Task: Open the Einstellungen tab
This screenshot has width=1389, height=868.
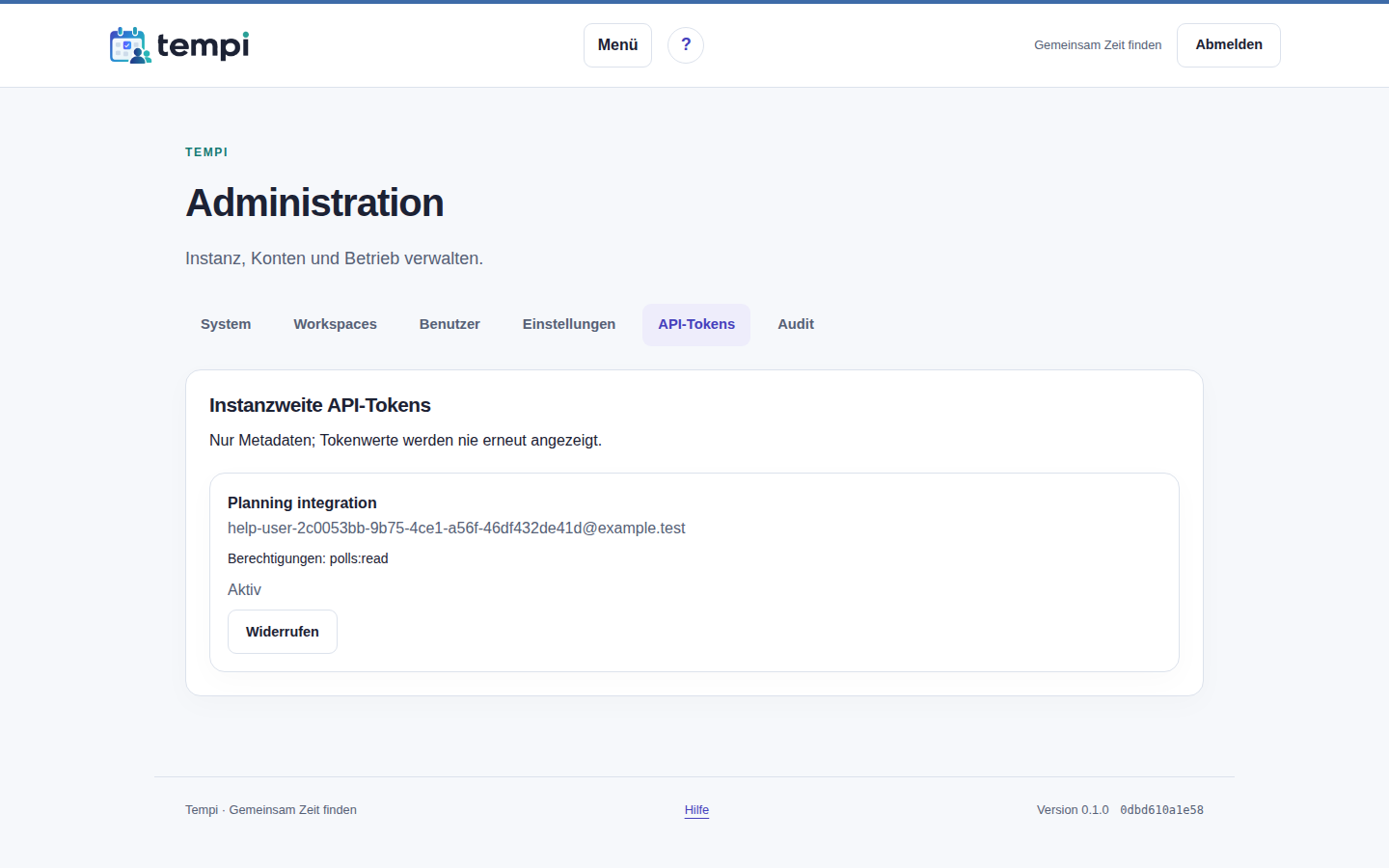Action: pos(569,325)
